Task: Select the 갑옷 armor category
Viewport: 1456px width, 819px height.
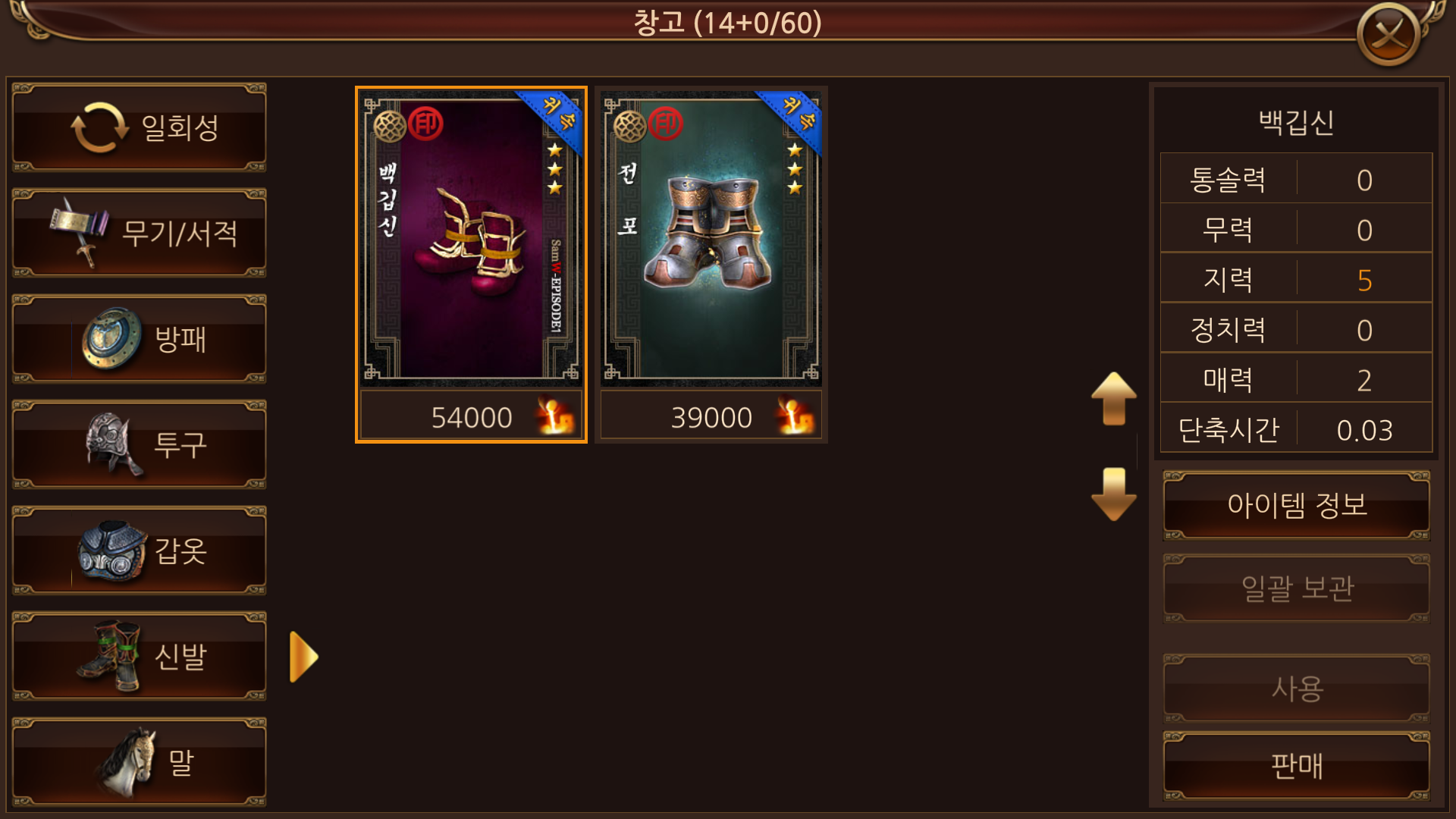Action: point(140,551)
